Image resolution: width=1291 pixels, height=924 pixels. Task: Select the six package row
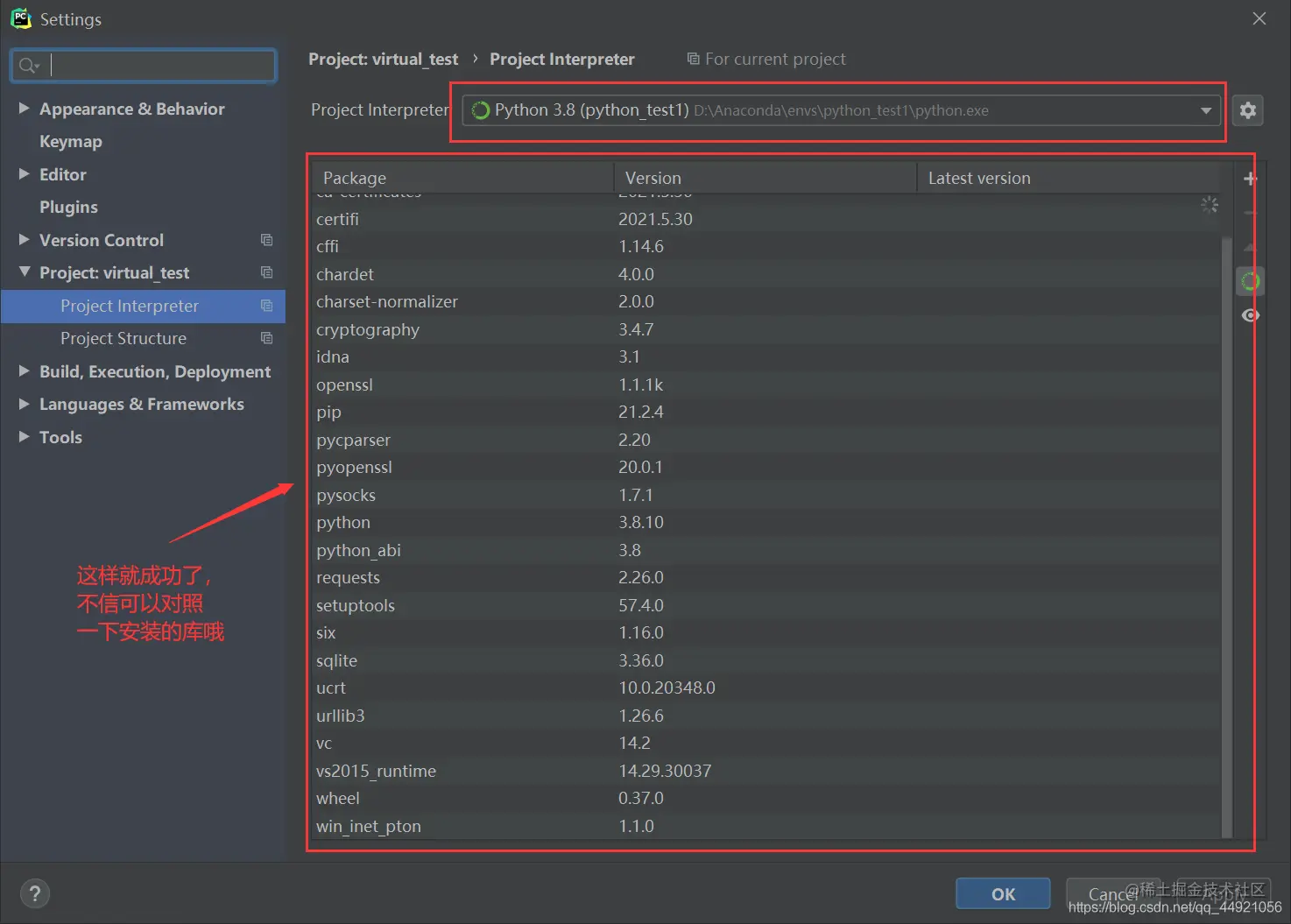(x=767, y=632)
